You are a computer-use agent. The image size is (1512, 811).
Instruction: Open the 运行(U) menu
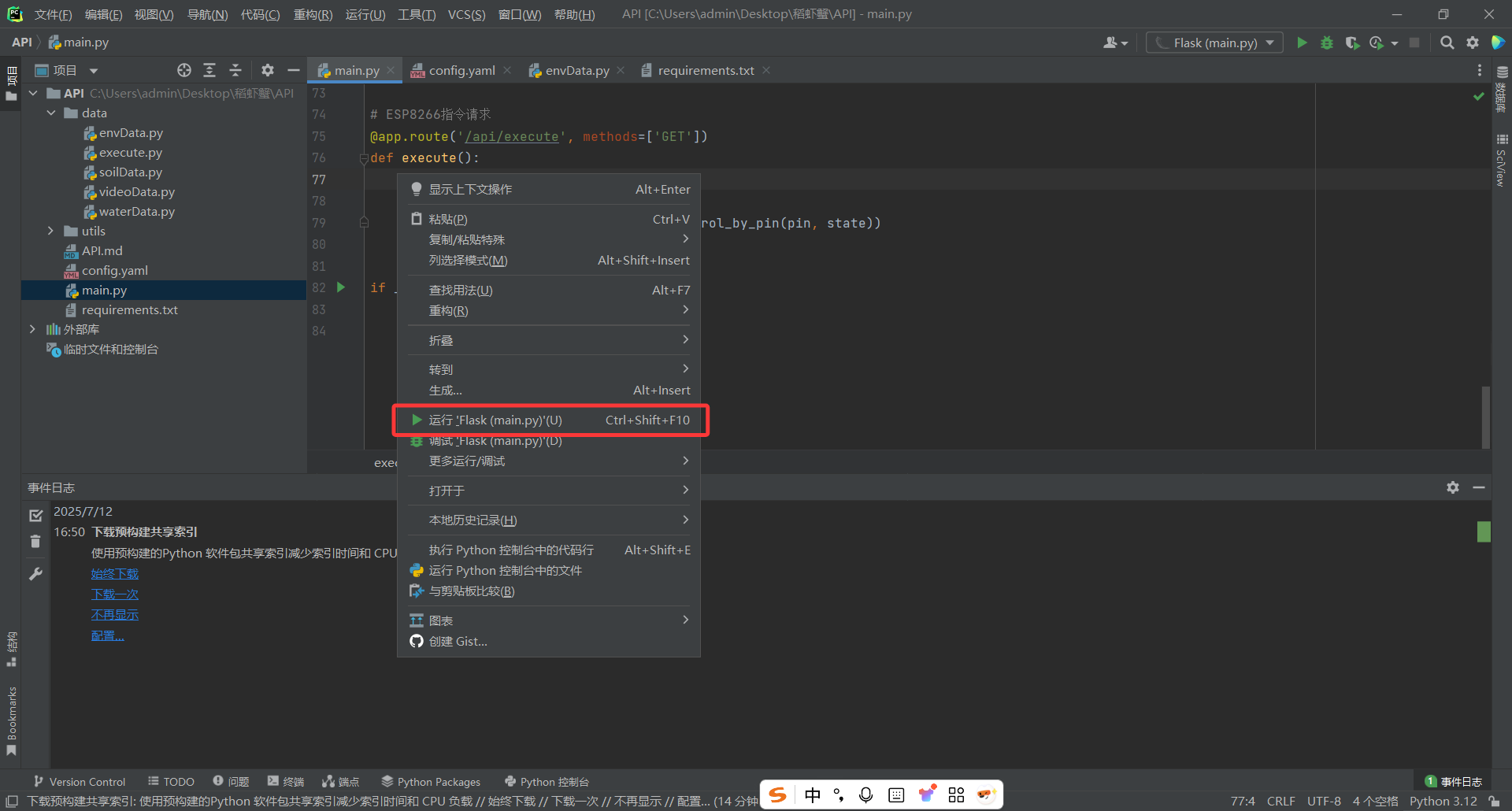365,14
